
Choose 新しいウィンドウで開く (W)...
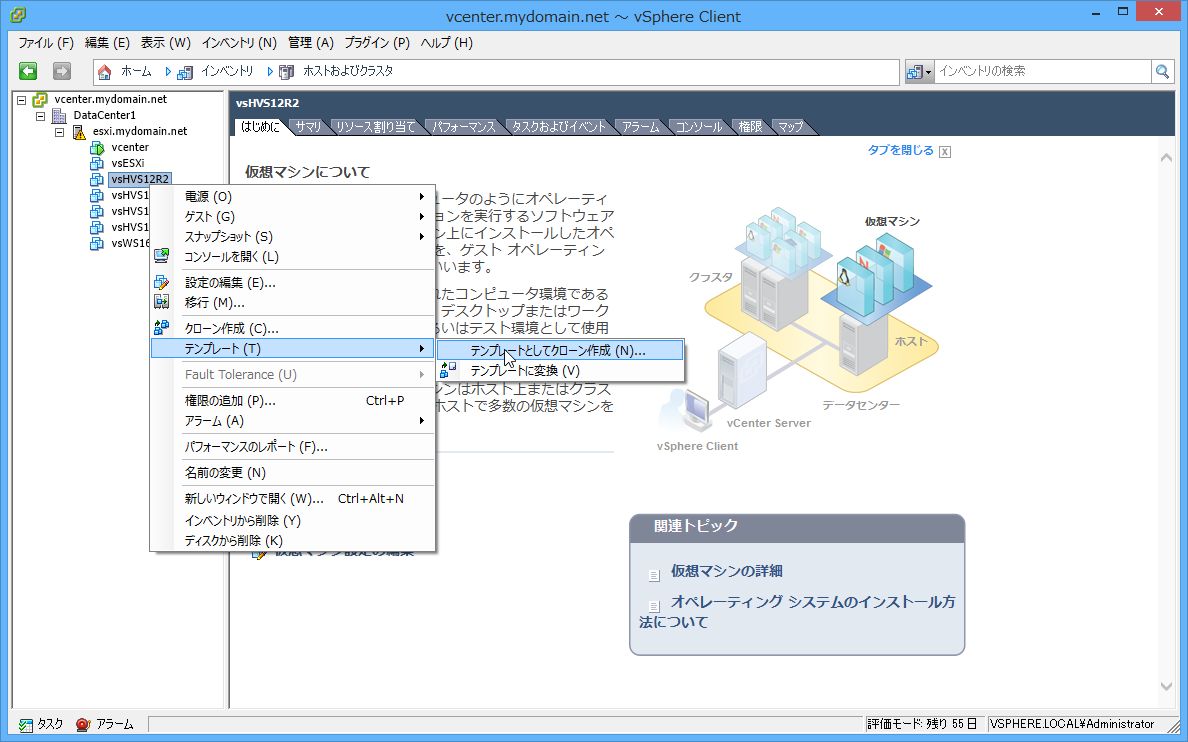292,499
